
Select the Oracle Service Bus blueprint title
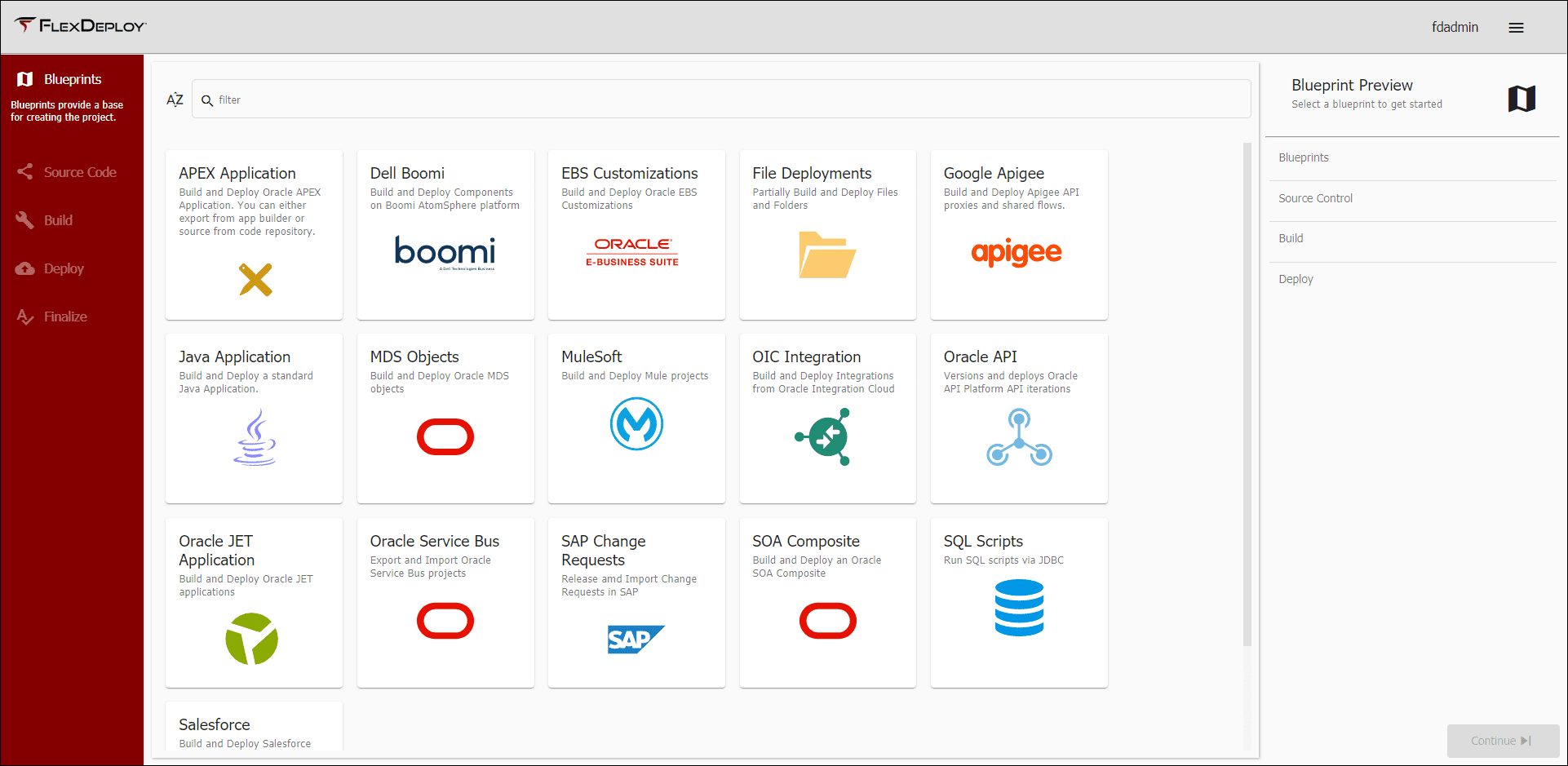(x=434, y=542)
